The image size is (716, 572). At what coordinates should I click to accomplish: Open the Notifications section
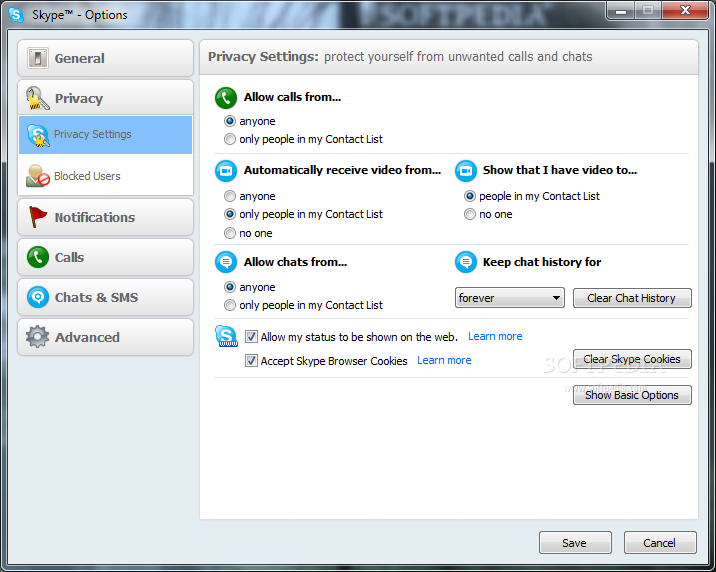coord(105,217)
